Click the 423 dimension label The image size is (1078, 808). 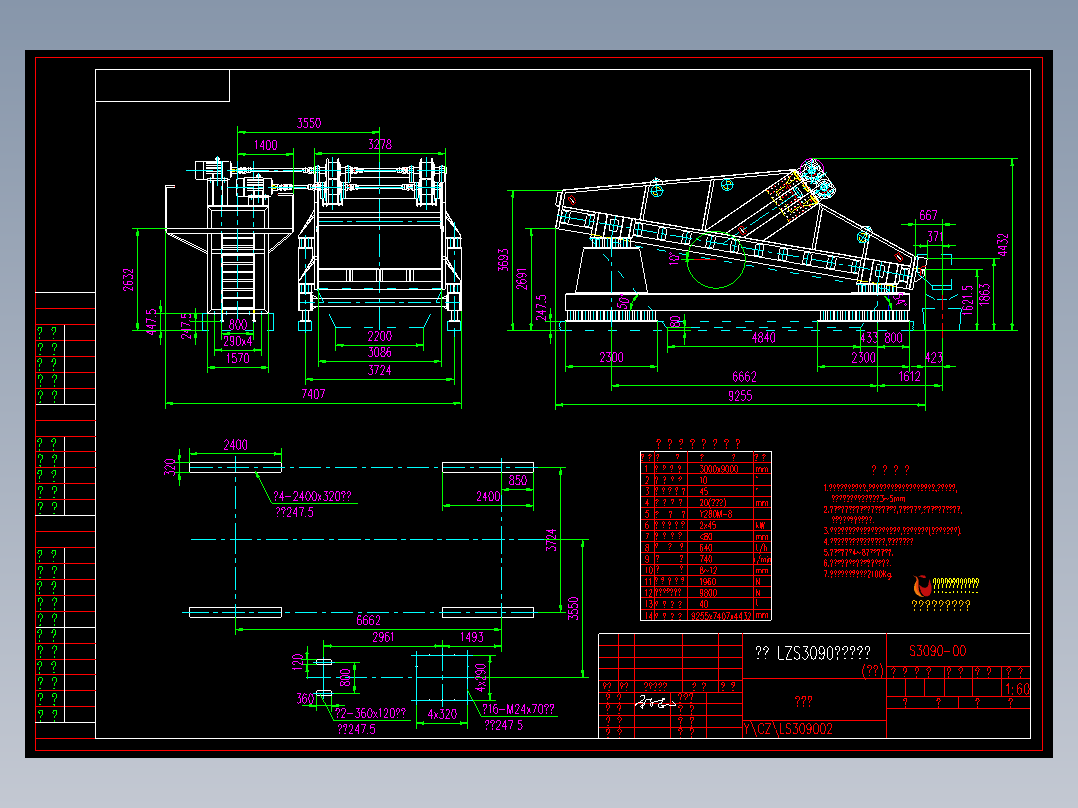point(934,358)
